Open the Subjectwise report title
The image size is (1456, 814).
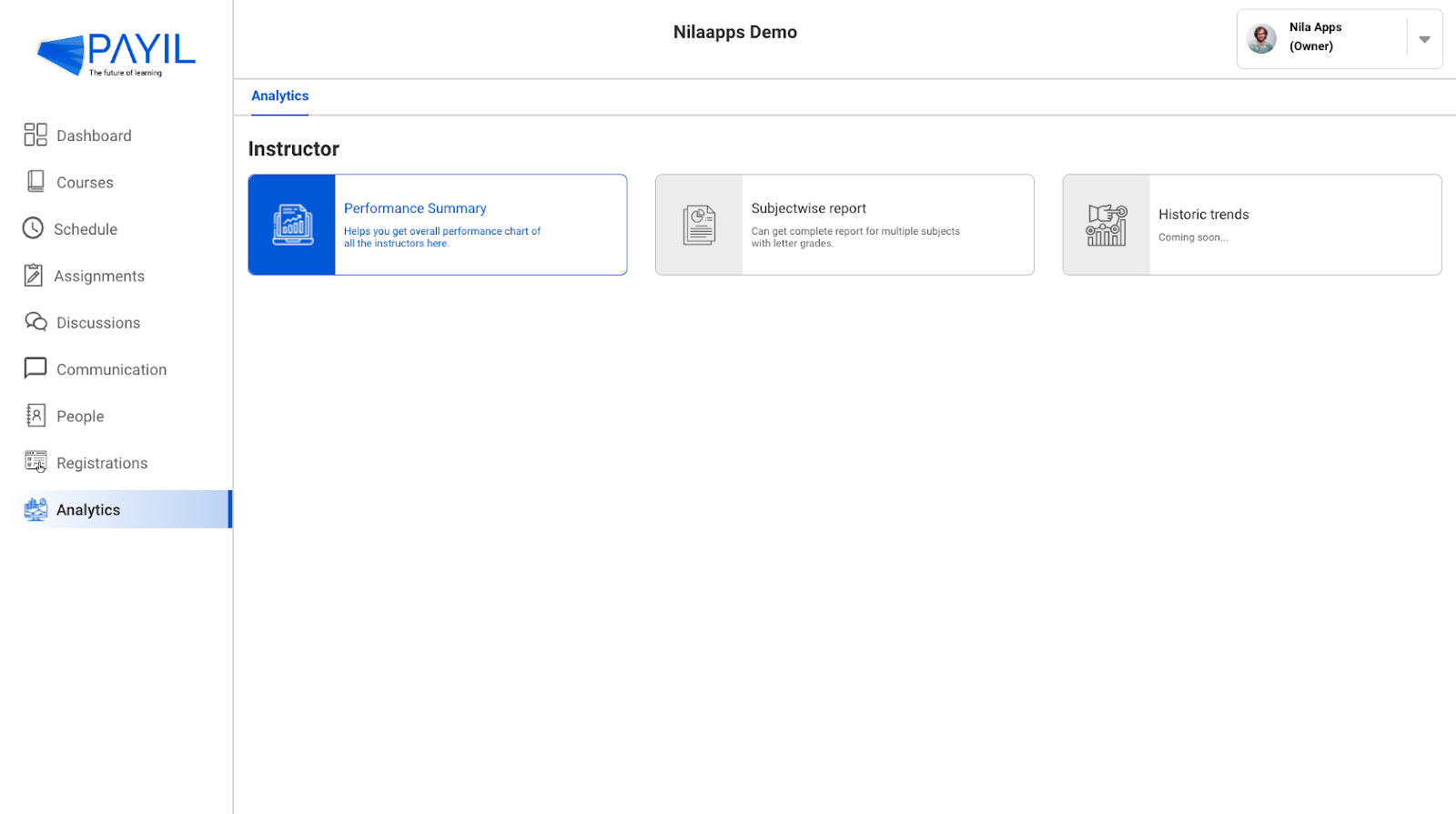coord(808,208)
